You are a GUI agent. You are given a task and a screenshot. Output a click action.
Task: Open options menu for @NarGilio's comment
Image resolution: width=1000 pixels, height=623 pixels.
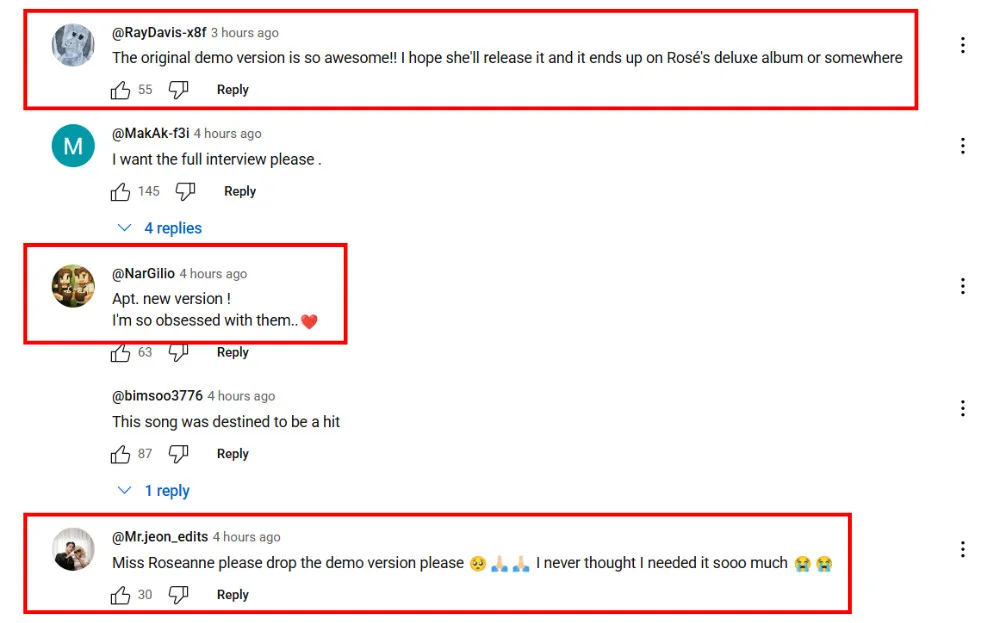pyautogui.click(x=962, y=286)
